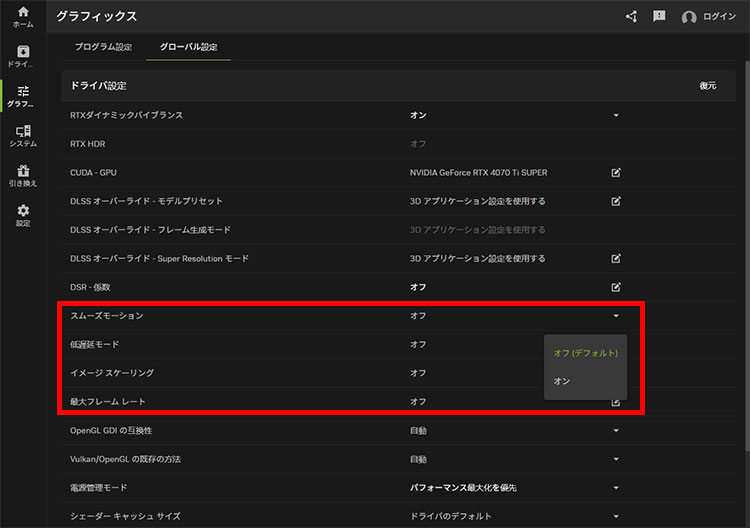Expand the シェーダー キャッシュ サイズ dropdown
Image resolution: width=750 pixels, height=528 pixels.
616,516
